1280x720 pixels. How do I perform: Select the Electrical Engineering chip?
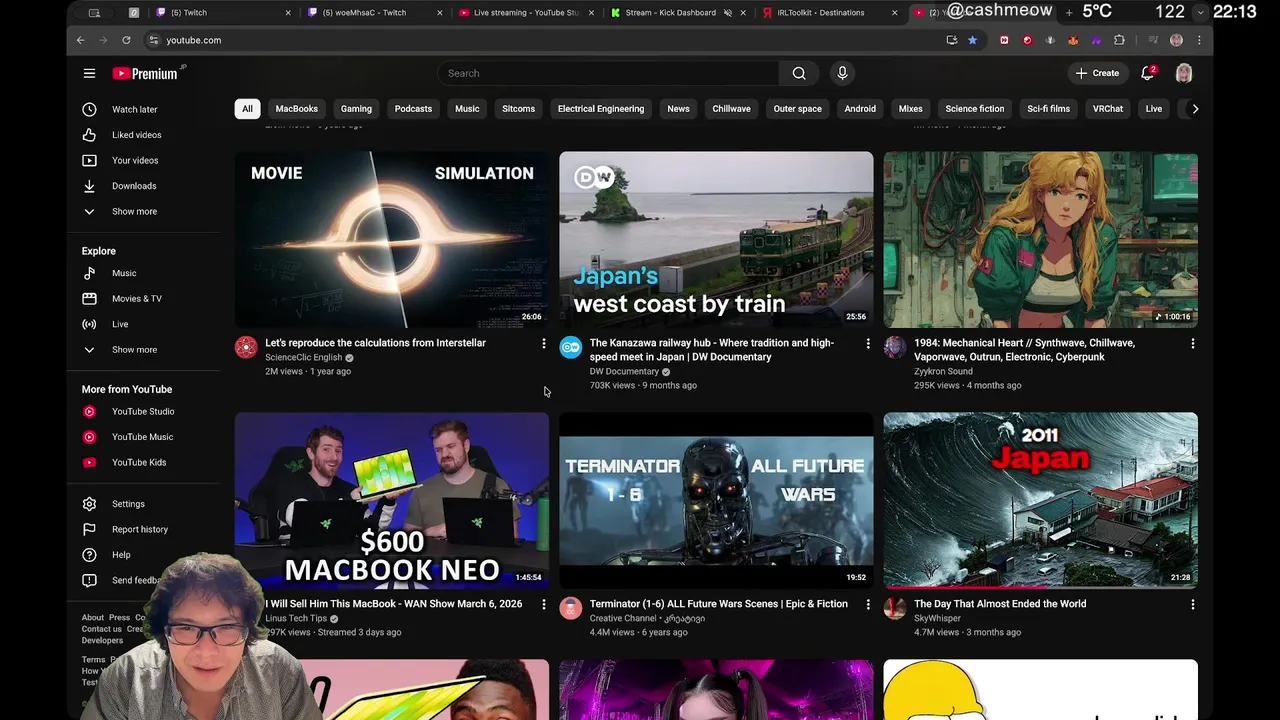[x=601, y=109]
